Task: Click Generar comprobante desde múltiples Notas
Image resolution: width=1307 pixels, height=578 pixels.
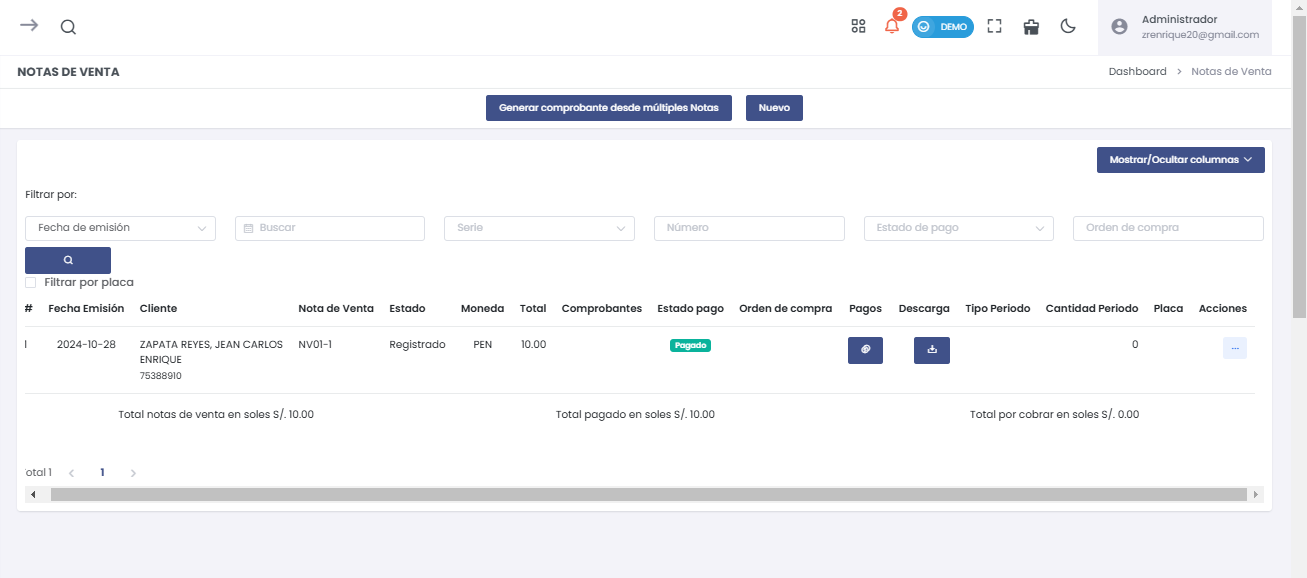Action: coord(609,108)
